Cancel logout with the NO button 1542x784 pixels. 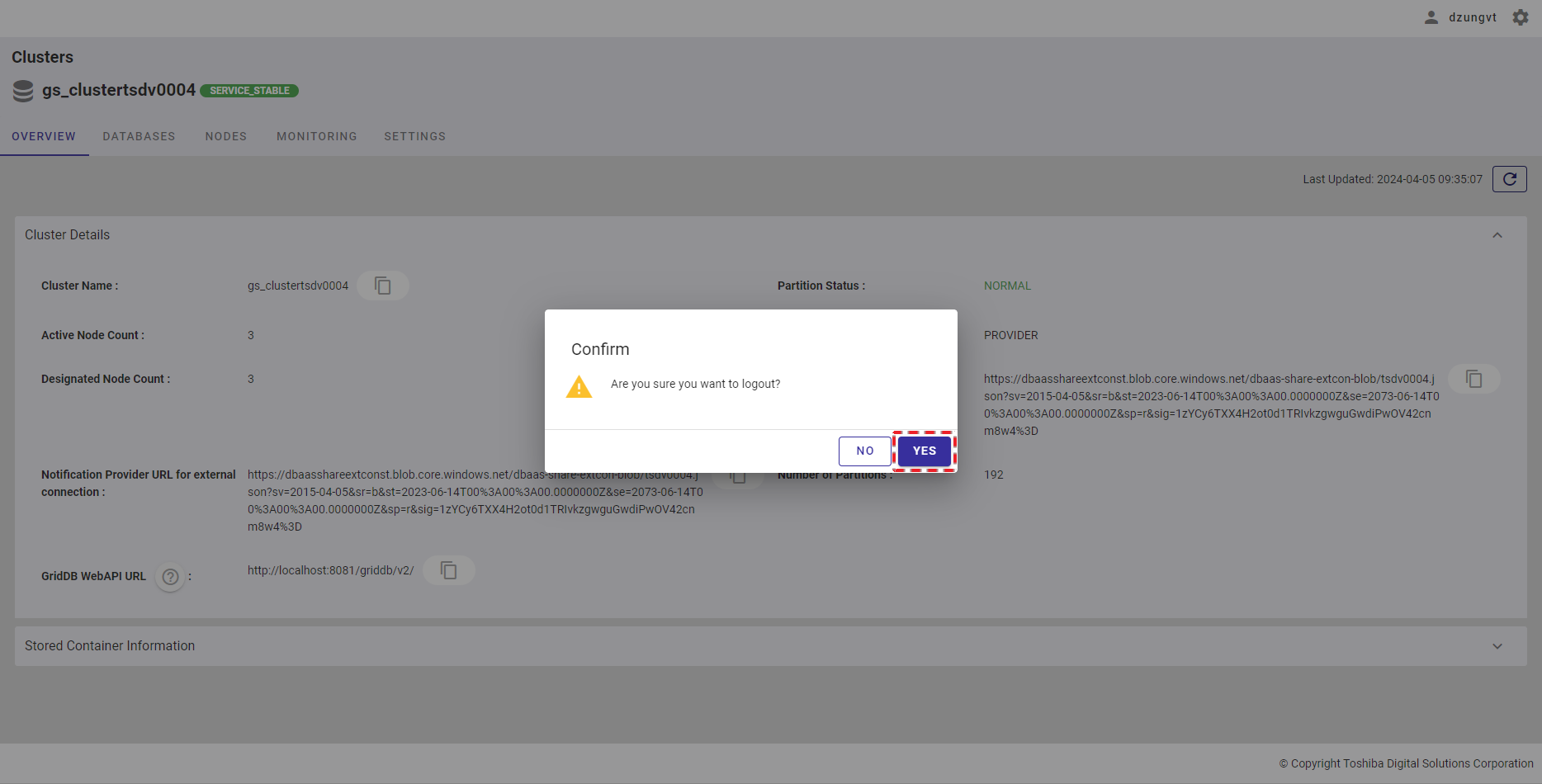coord(864,451)
